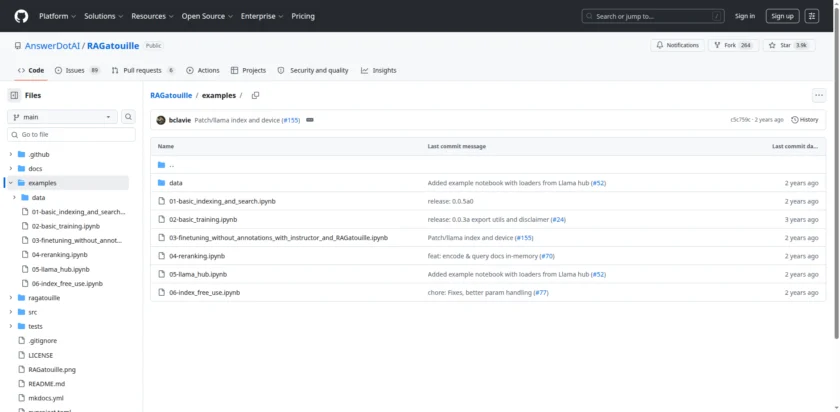Viewport: 840px width, 412px height.
Task: Open the AnswerDotAI owner link
Action: (x=52, y=46)
